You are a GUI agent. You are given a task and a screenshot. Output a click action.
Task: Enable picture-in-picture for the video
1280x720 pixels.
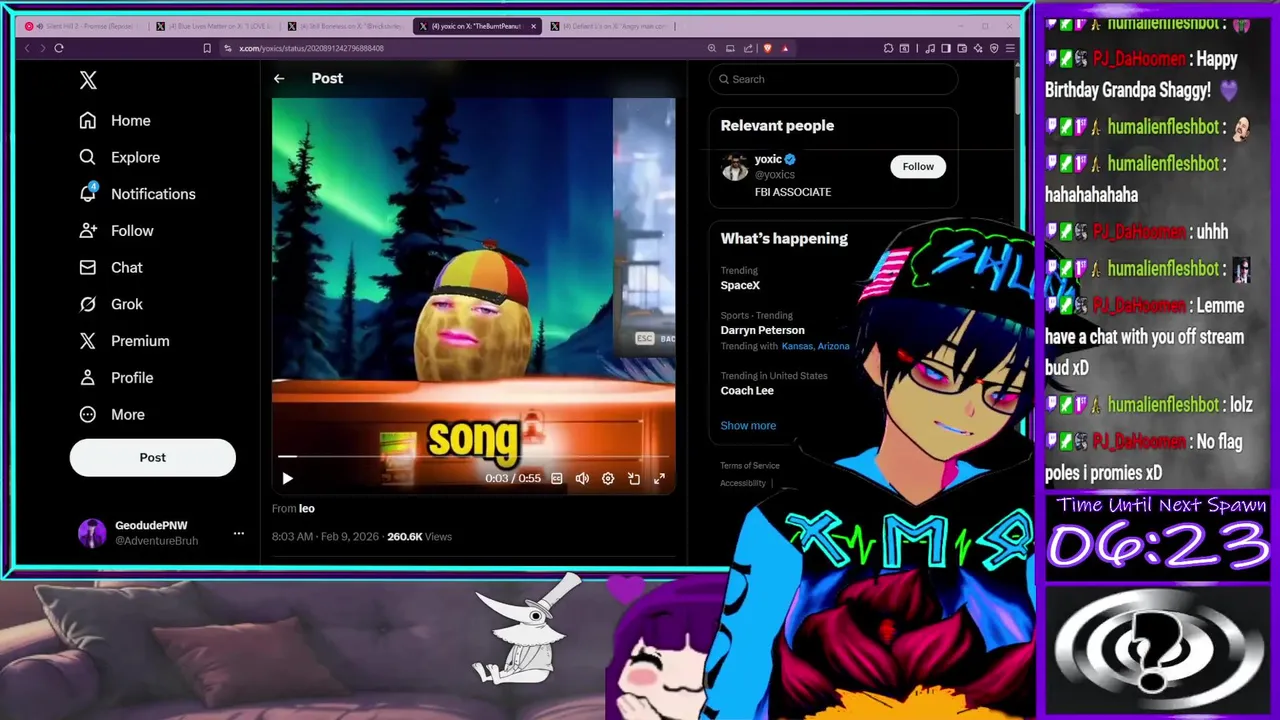(634, 479)
